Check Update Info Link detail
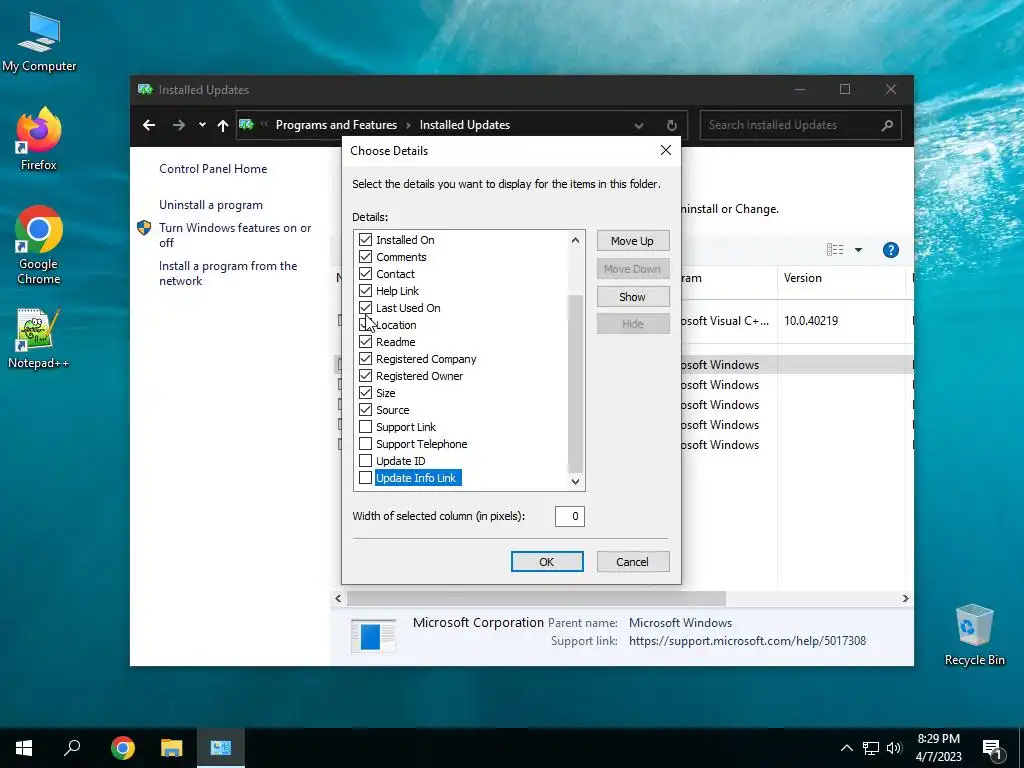The image size is (1024, 768). click(x=366, y=477)
